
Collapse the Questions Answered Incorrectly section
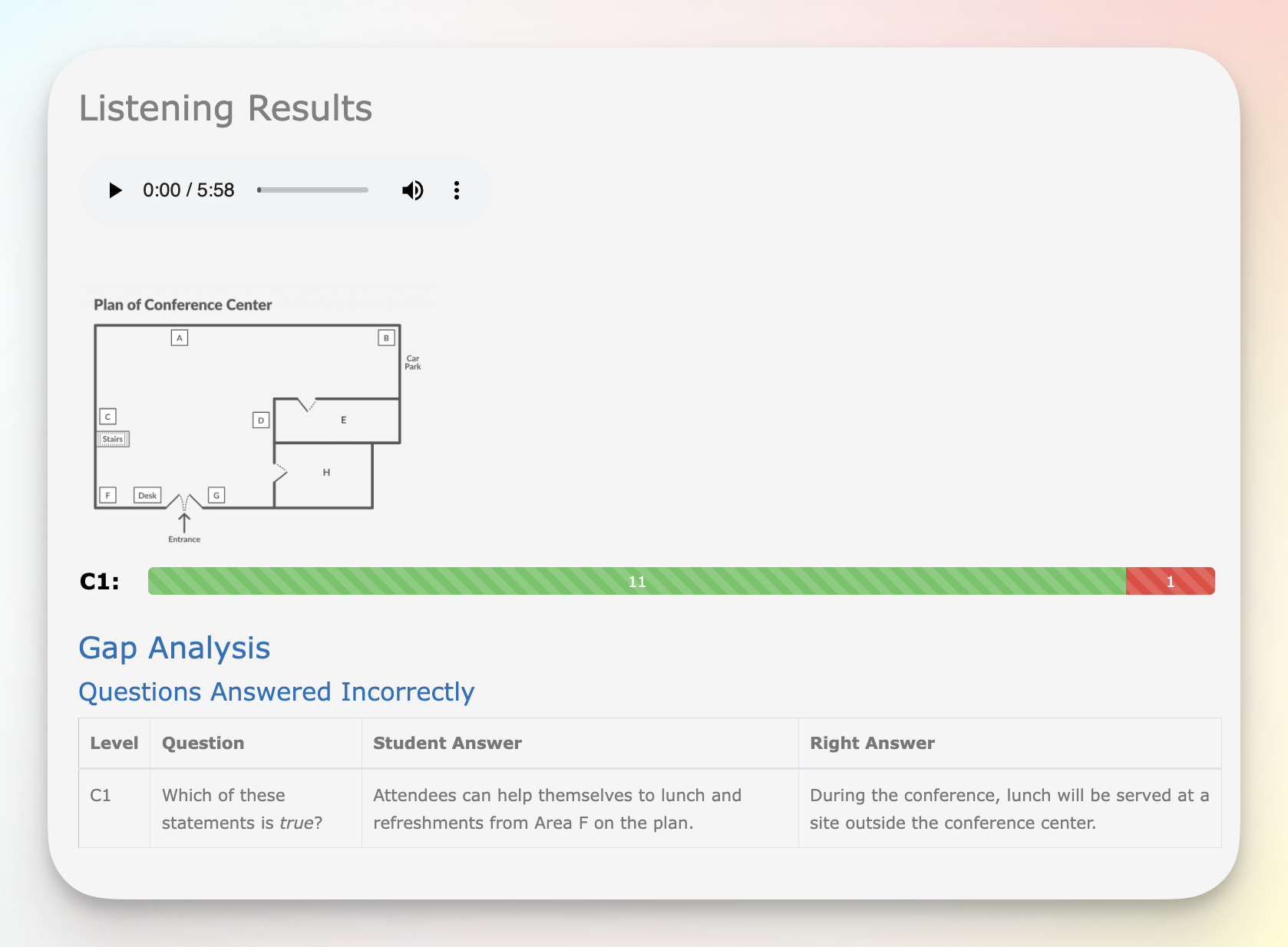[x=276, y=692]
